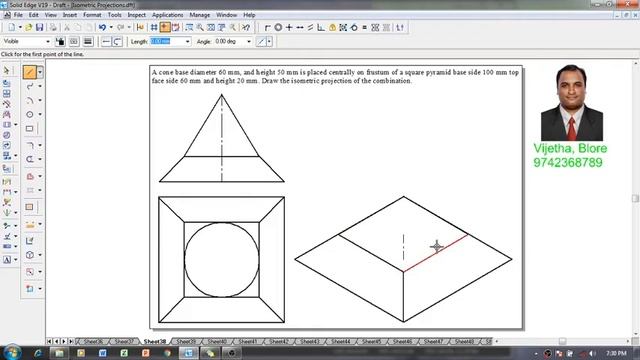Expand the Undo history dropdown arrow
Screen dimensions: 640x360
tap(111, 28)
